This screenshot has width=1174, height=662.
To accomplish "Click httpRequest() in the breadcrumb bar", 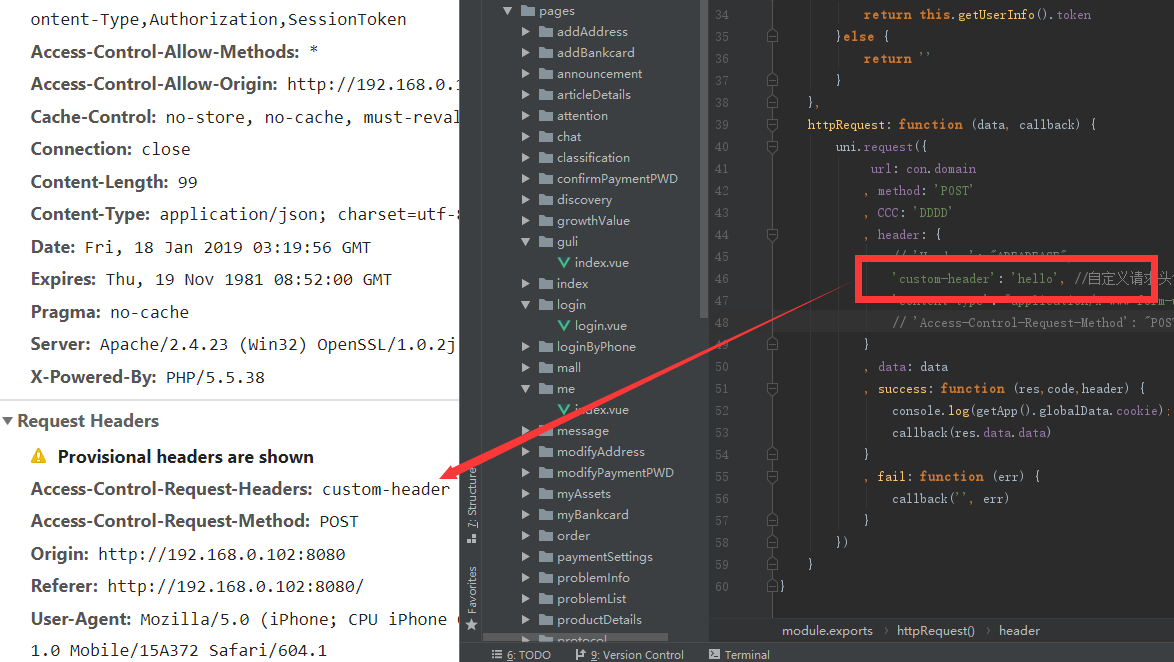I will (935, 631).
